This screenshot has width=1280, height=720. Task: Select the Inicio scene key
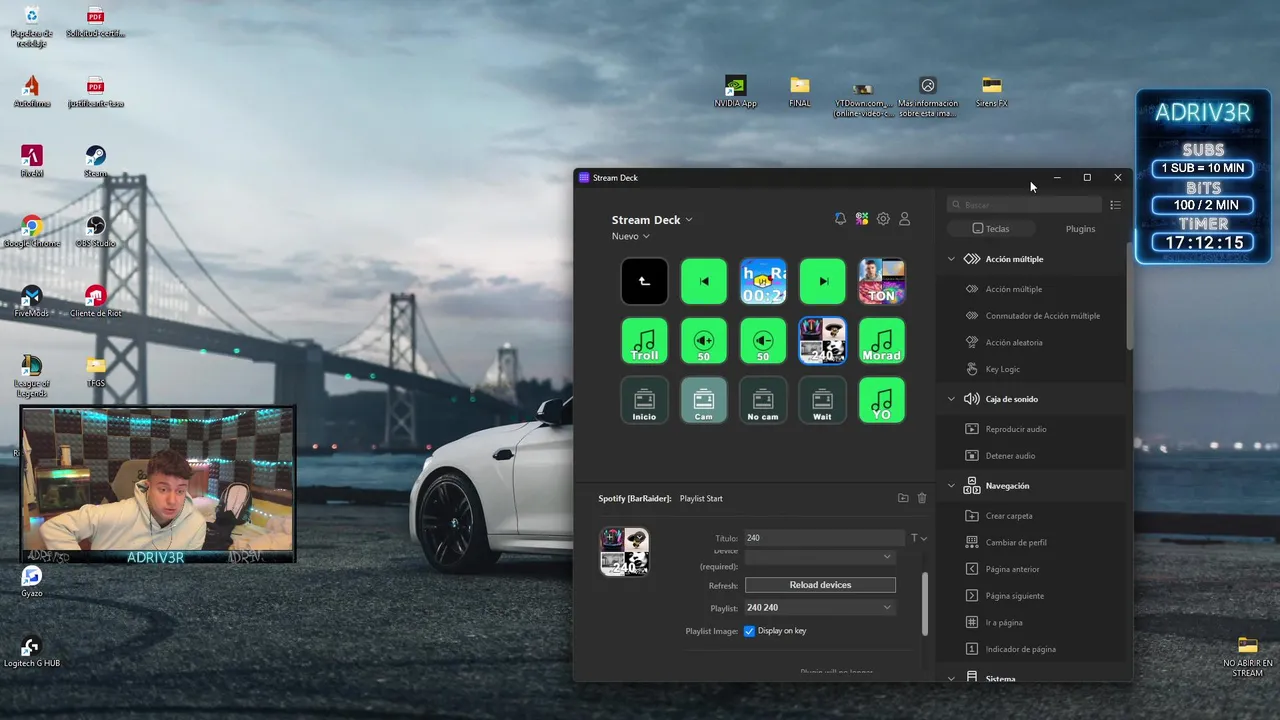click(645, 400)
